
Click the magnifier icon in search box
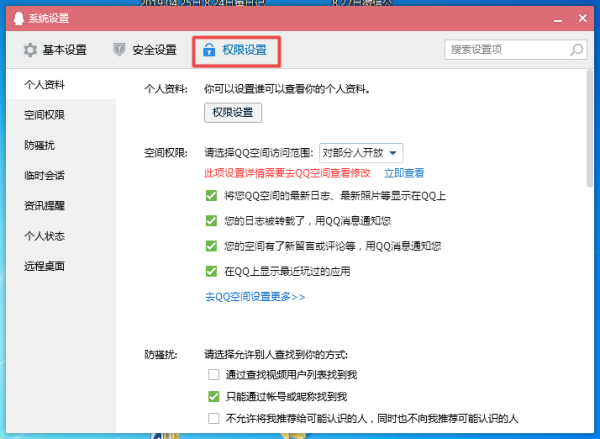[576, 50]
